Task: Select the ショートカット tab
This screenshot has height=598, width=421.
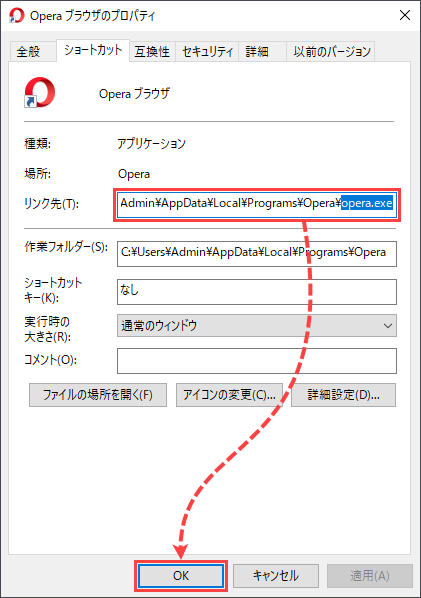Action: pyautogui.click(x=93, y=50)
